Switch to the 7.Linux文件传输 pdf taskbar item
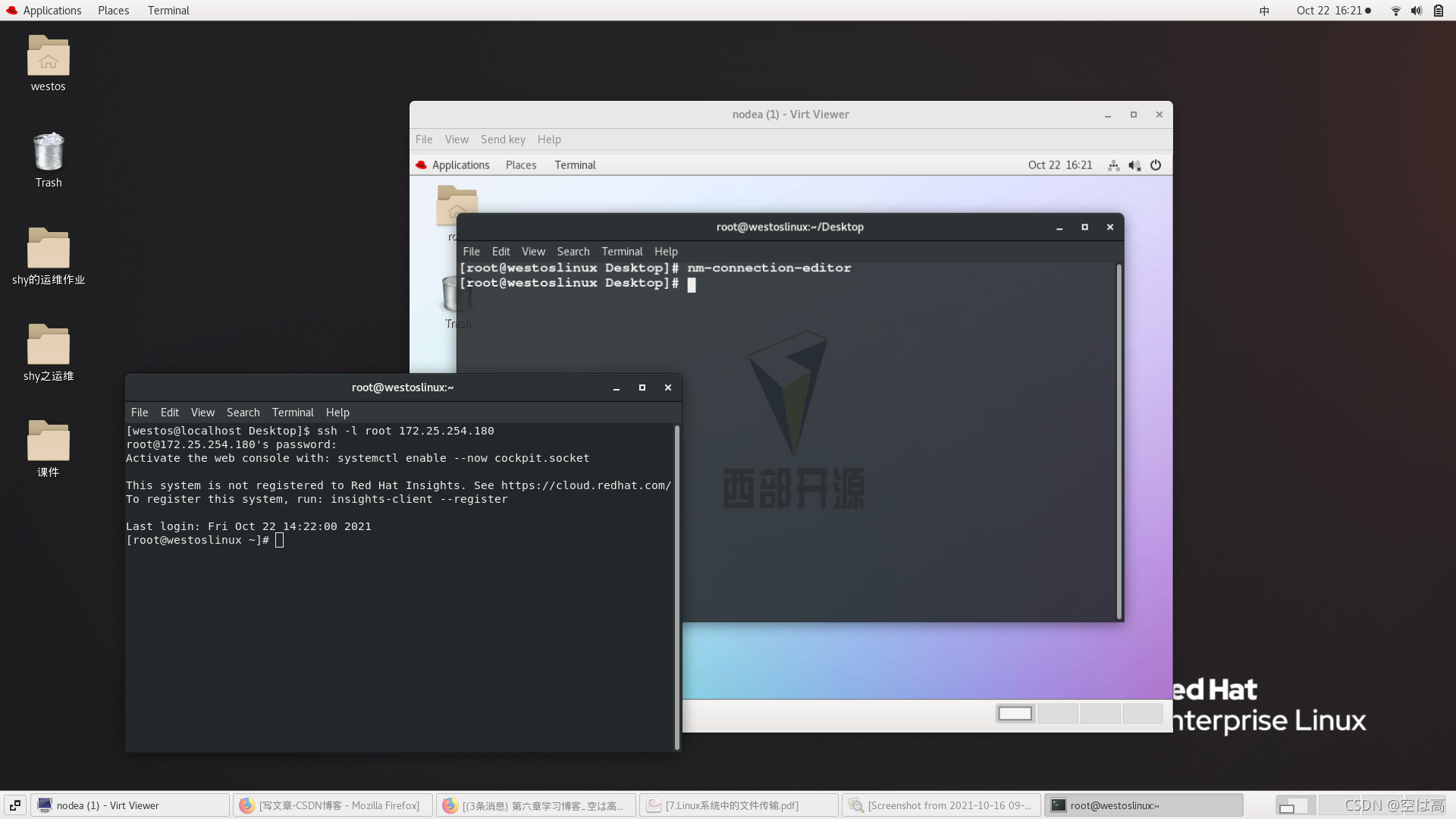Image resolution: width=1456 pixels, height=819 pixels. point(739,805)
